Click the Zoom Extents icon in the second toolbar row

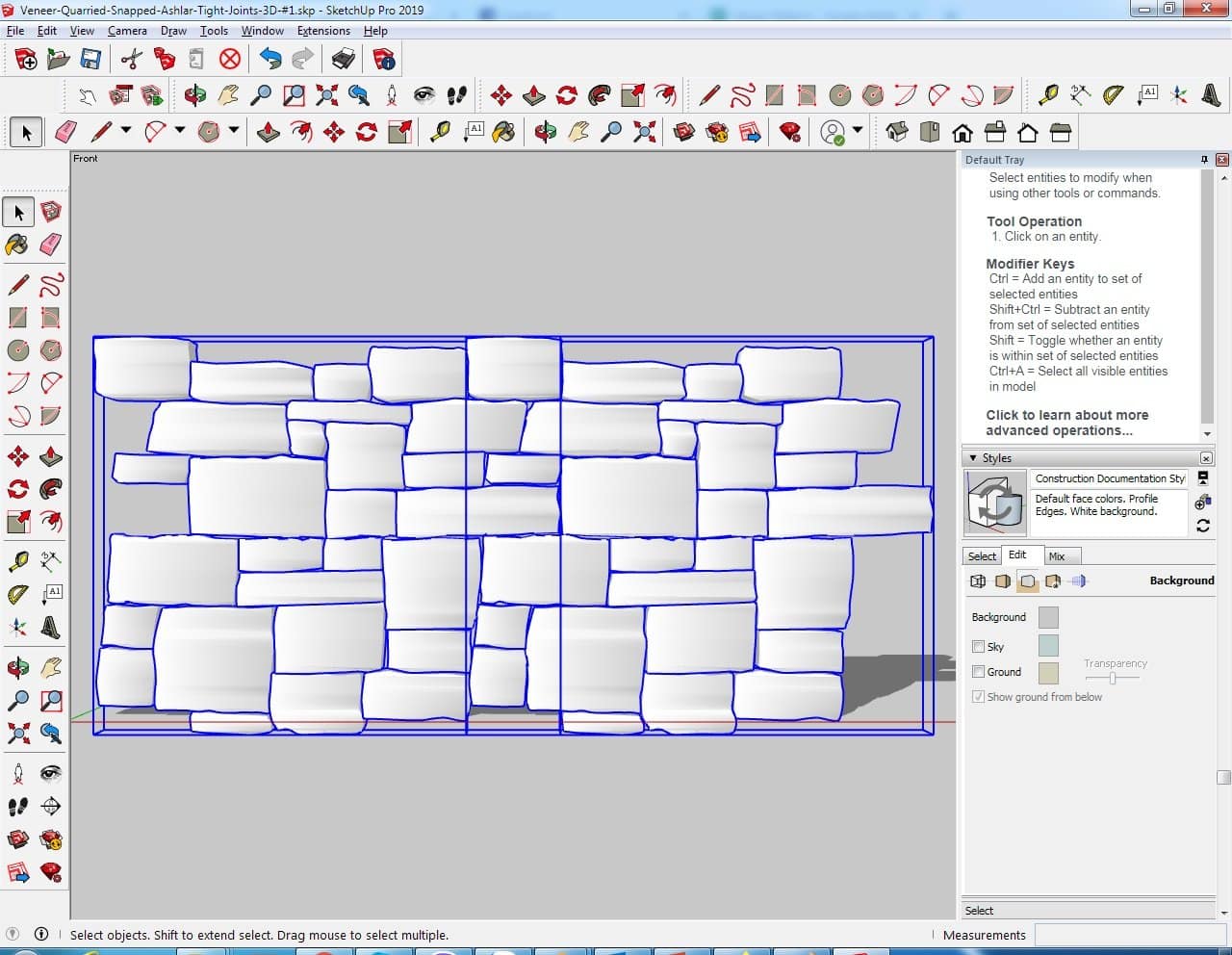326,94
